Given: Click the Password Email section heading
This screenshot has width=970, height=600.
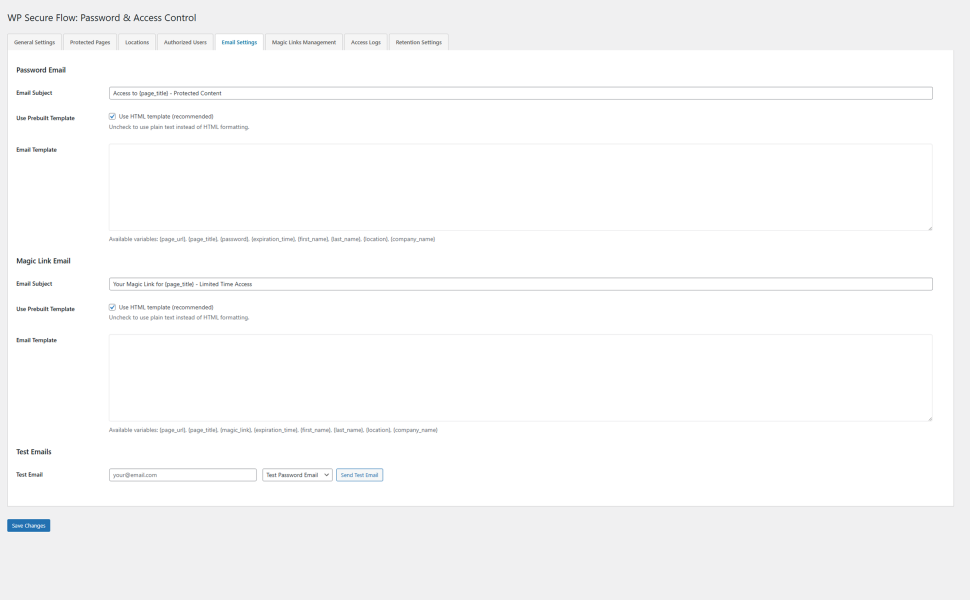Looking at the screenshot, I should 41,70.
